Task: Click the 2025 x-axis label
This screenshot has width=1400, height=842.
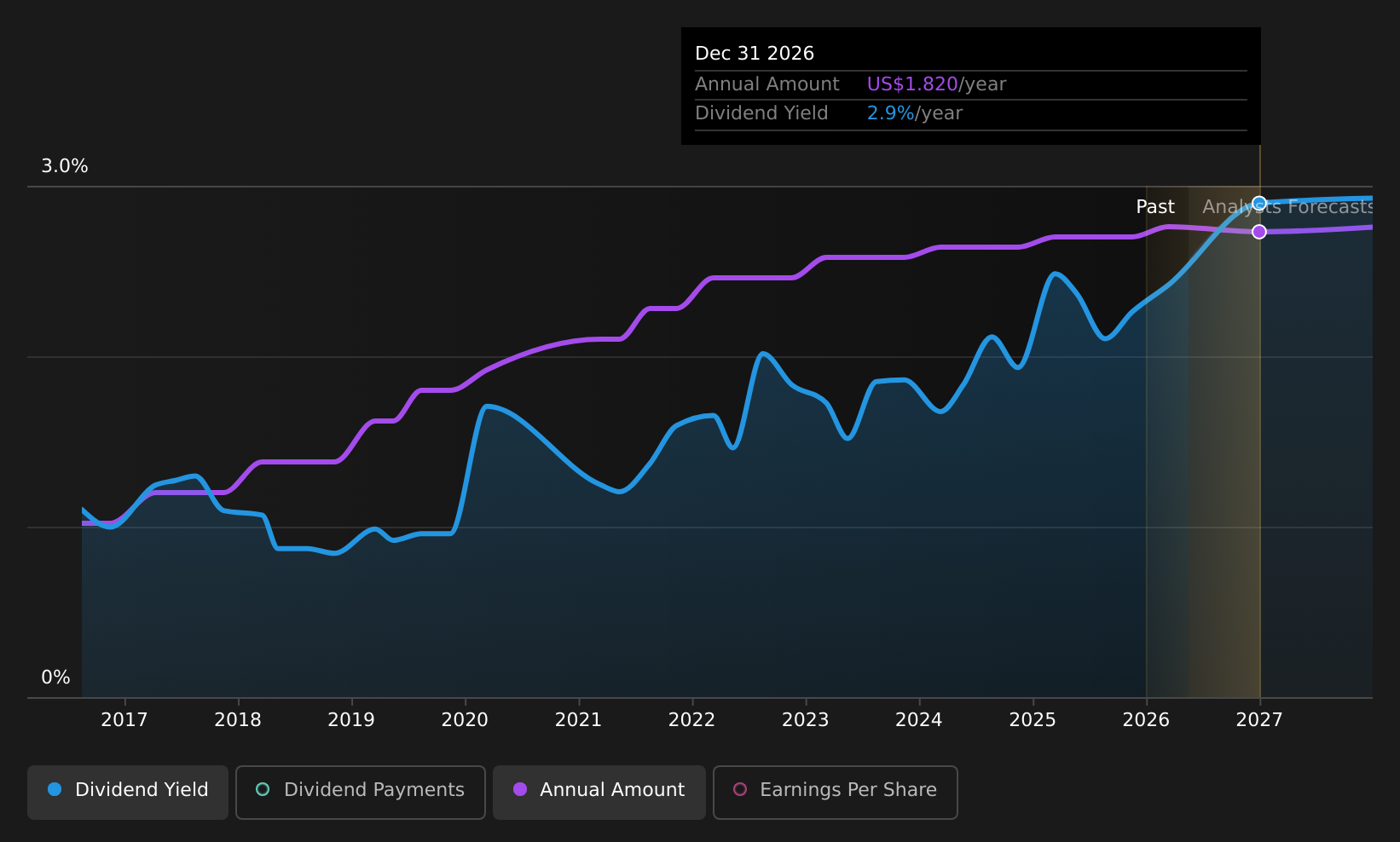Action: [1033, 720]
